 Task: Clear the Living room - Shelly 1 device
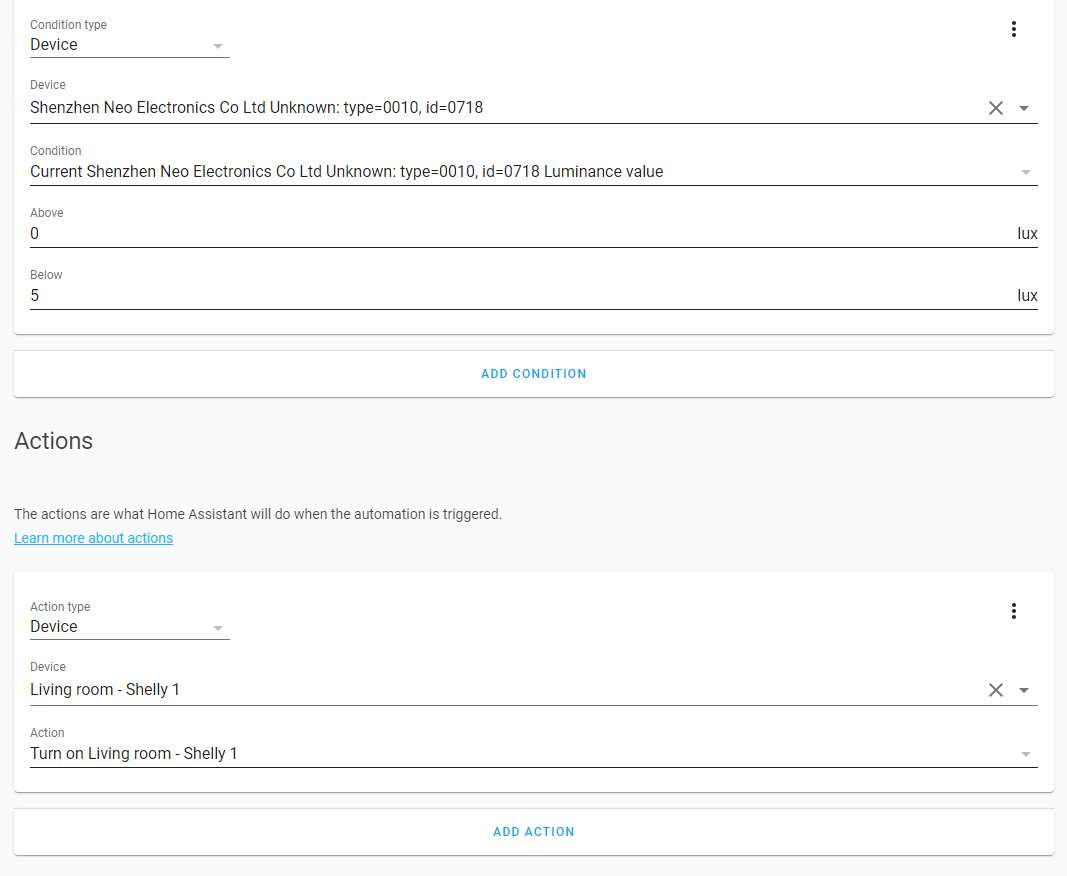[x=995, y=690]
